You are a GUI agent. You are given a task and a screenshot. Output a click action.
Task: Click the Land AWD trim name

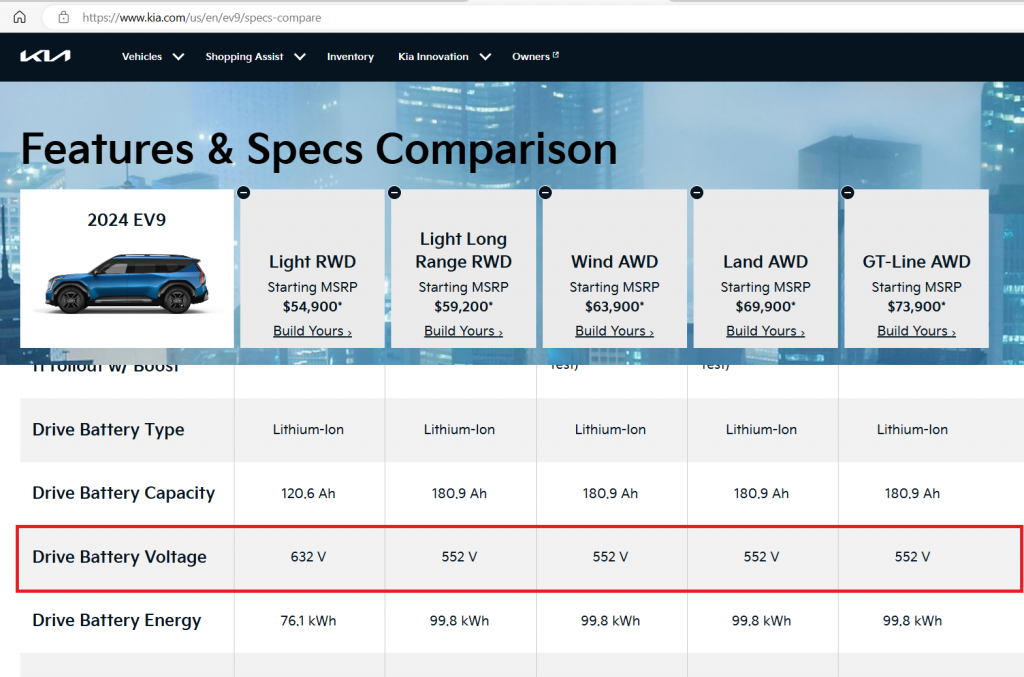765,262
